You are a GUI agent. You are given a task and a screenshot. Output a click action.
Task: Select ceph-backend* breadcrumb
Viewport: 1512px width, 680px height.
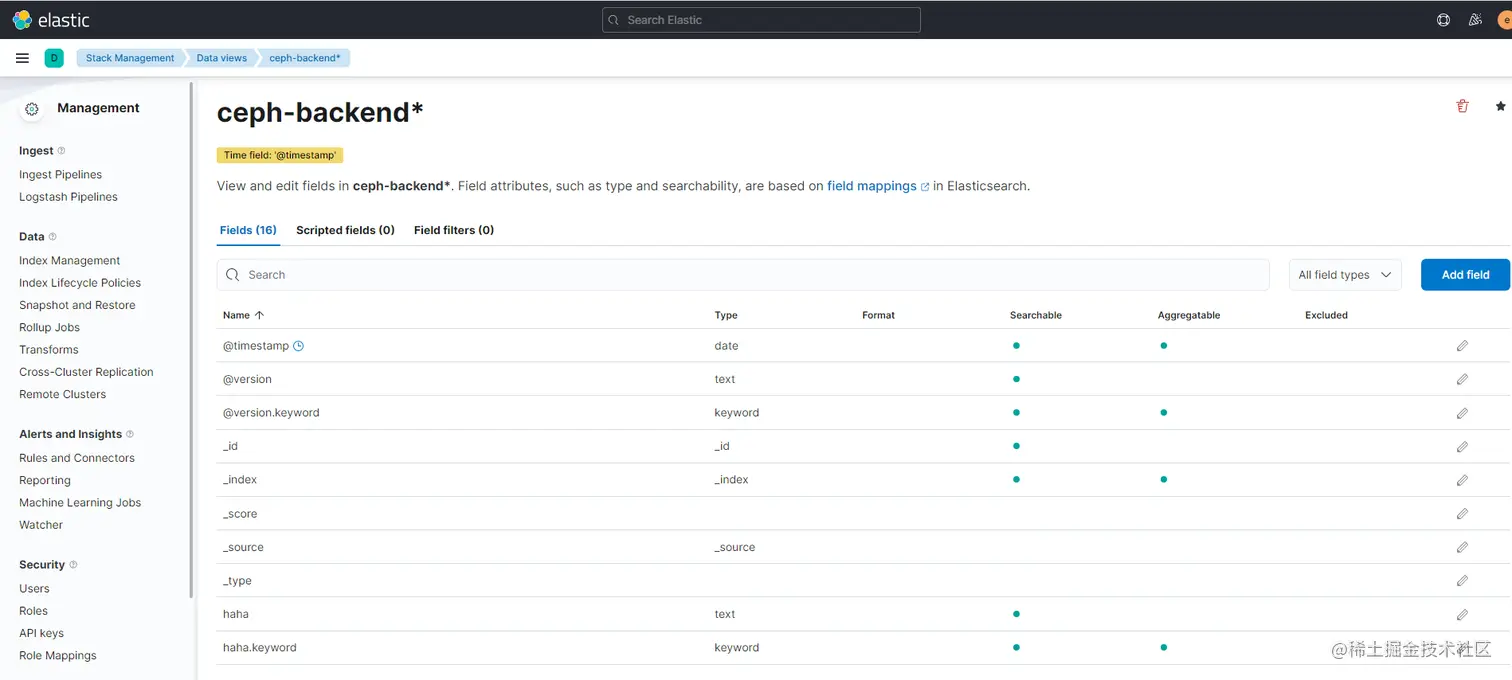[305, 58]
